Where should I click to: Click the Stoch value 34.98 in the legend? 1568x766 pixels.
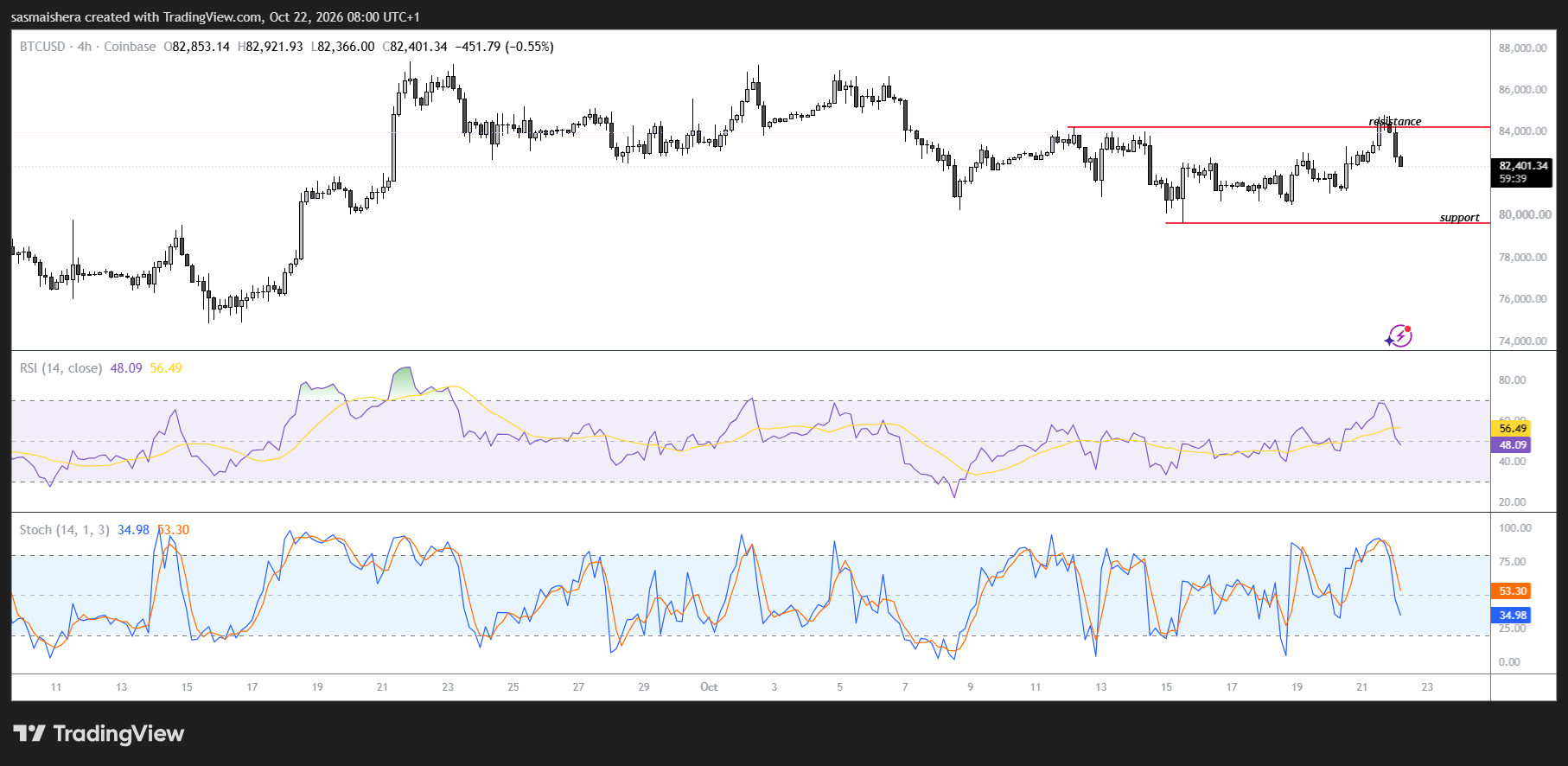click(133, 530)
